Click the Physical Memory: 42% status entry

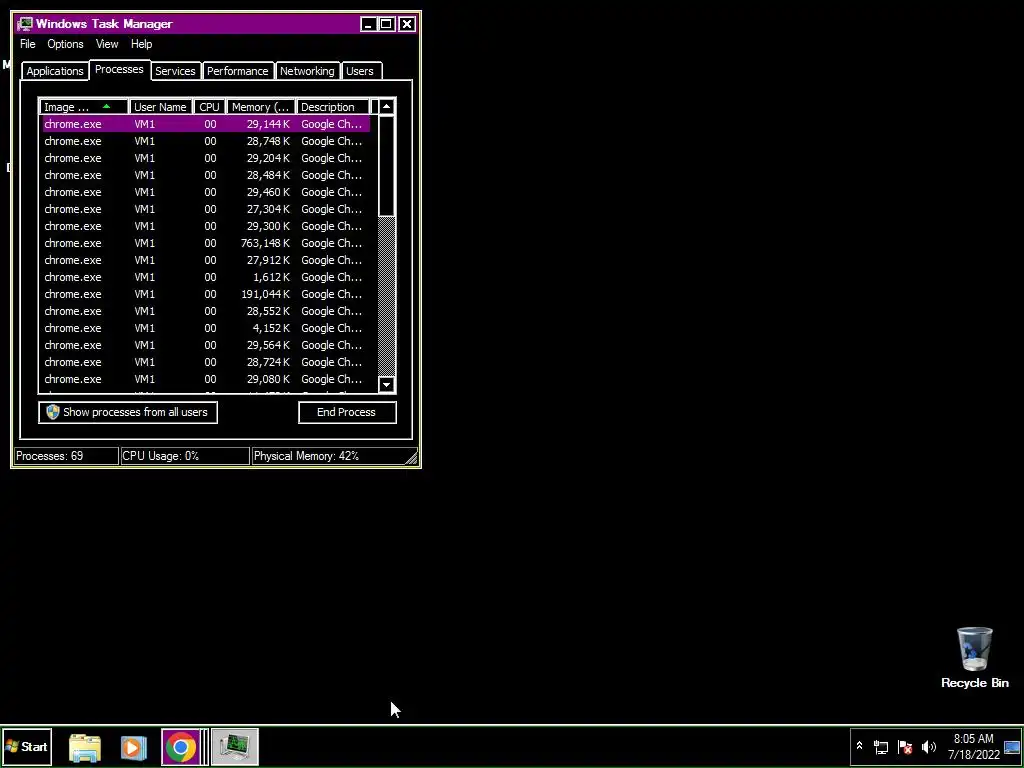(327, 456)
